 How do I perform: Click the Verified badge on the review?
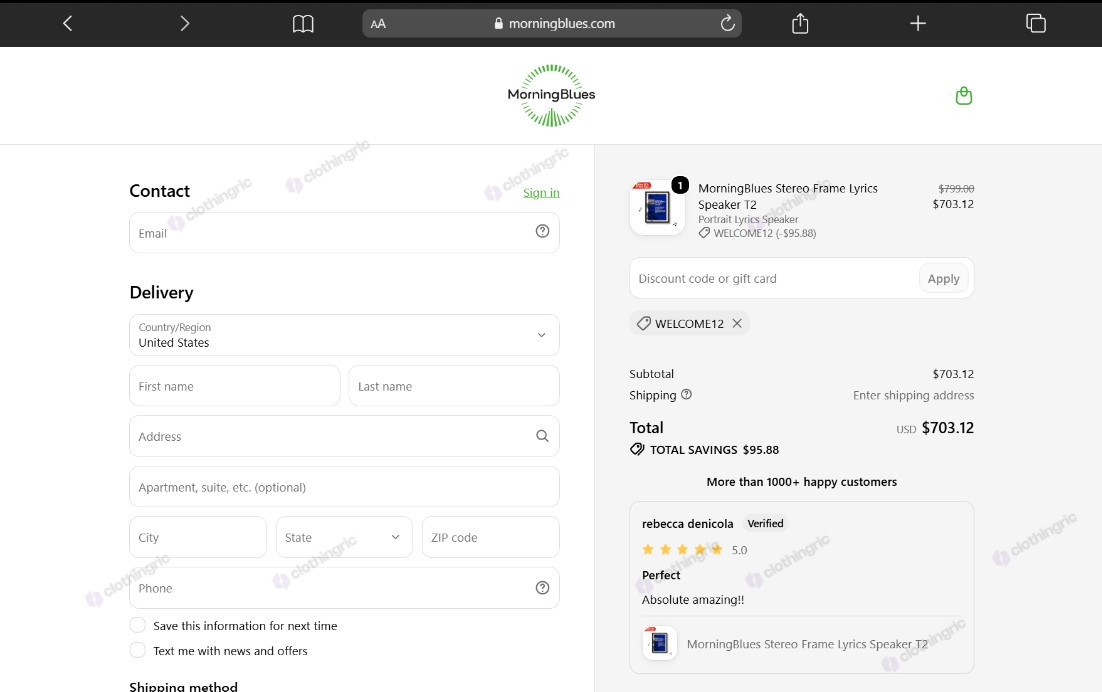click(765, 523)
